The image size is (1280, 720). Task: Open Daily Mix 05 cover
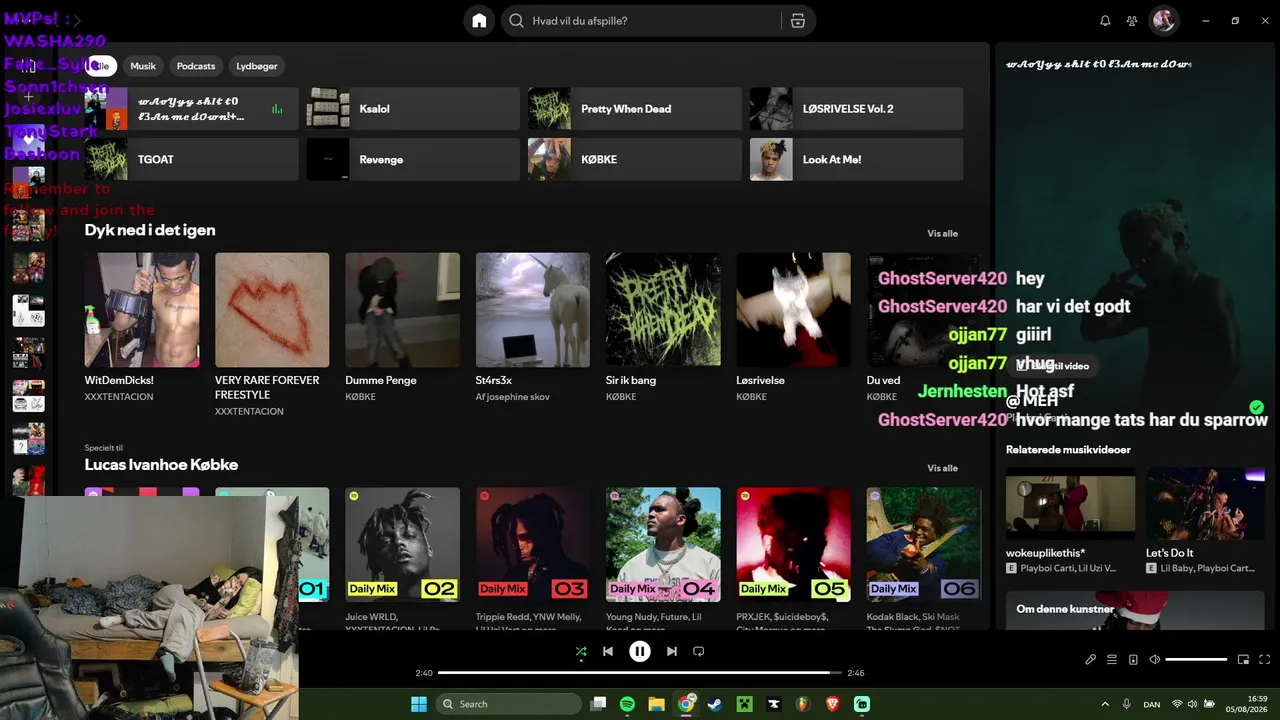(x=794, y=544)
